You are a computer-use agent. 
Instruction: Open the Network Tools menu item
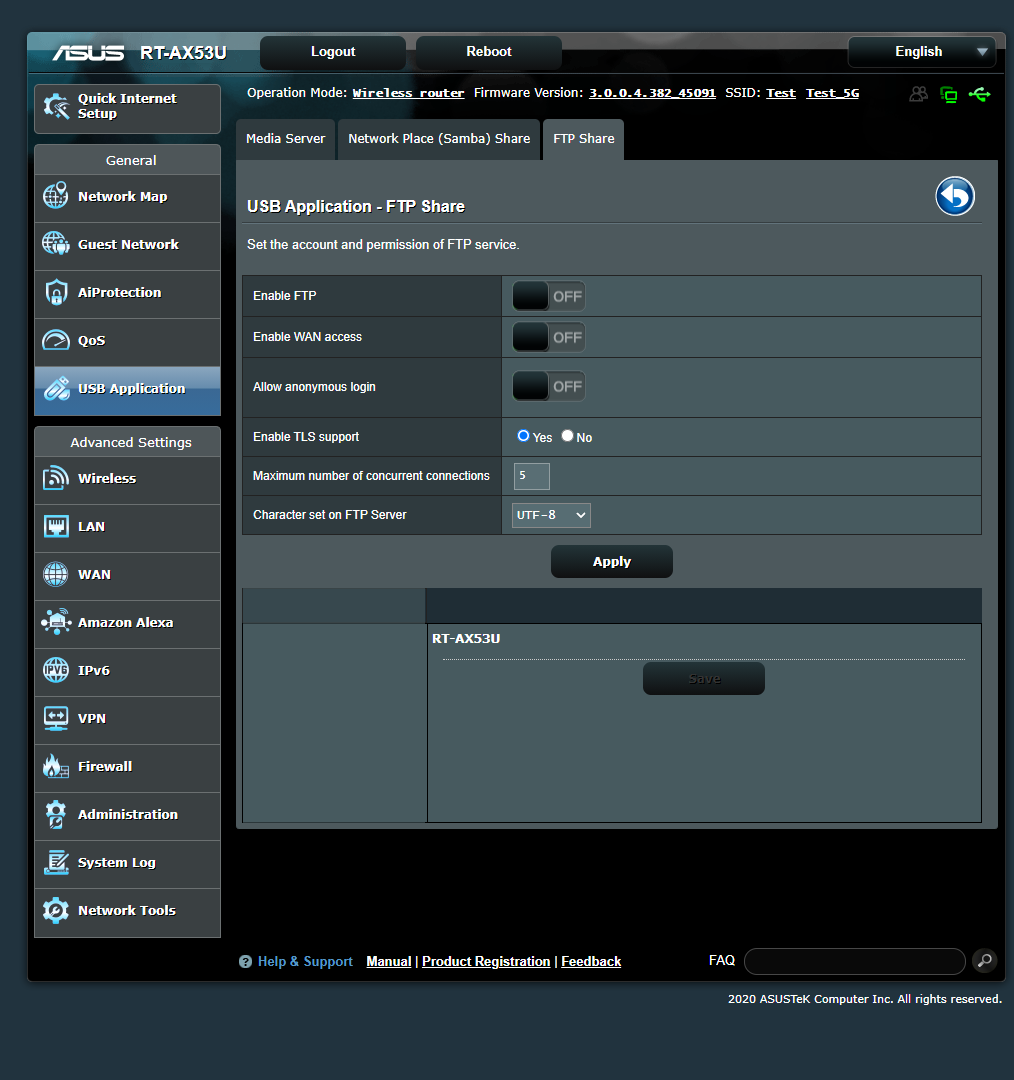pyautogui.click(x=127, y=911)
